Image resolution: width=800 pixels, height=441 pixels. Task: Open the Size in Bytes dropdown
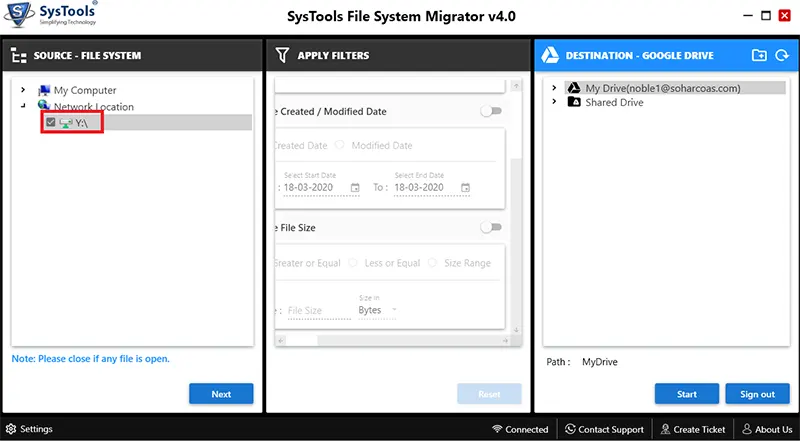(x=378, y=310)
